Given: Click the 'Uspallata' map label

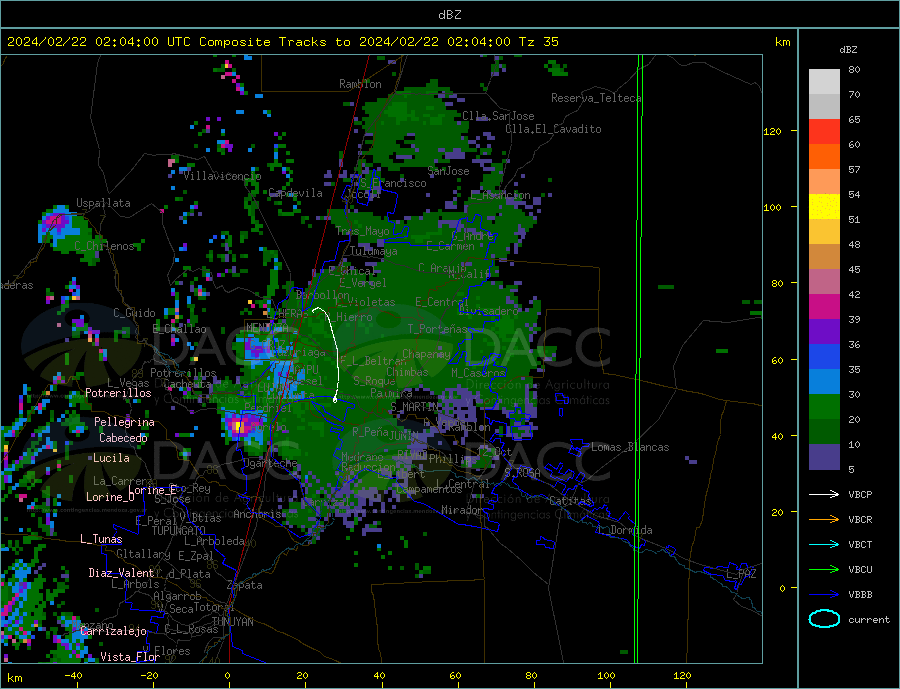Looking at the screenshot, I should 103,203.
